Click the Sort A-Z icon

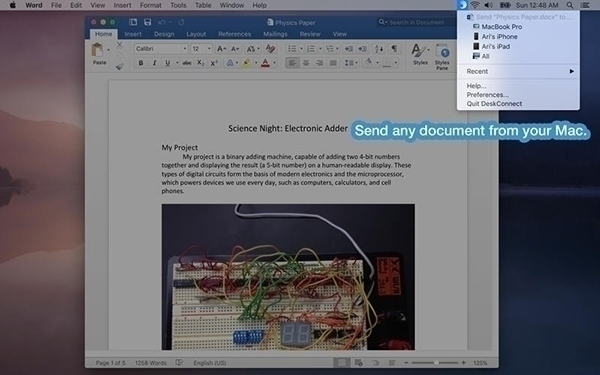click(x=379, y=49)
